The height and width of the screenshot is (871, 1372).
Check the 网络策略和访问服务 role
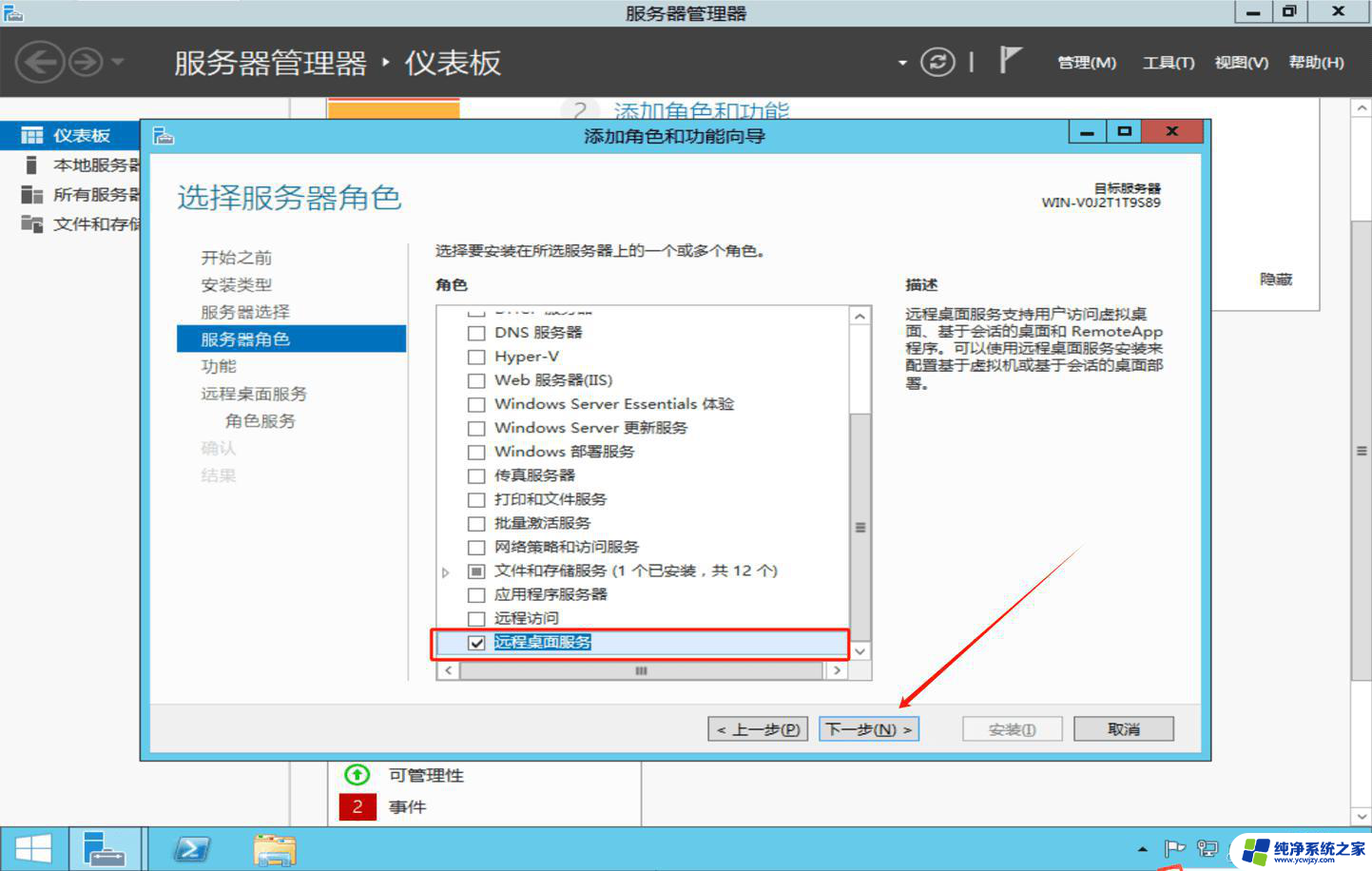pyautogui.click(x=476, y=547)
